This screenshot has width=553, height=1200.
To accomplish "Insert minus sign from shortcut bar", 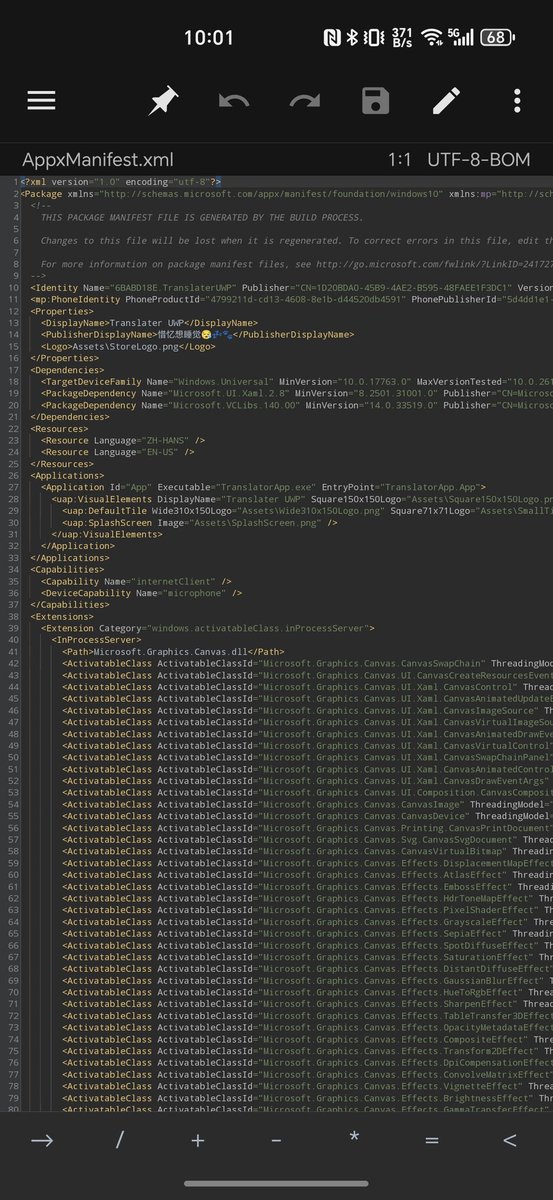I will pos(276,1139).
